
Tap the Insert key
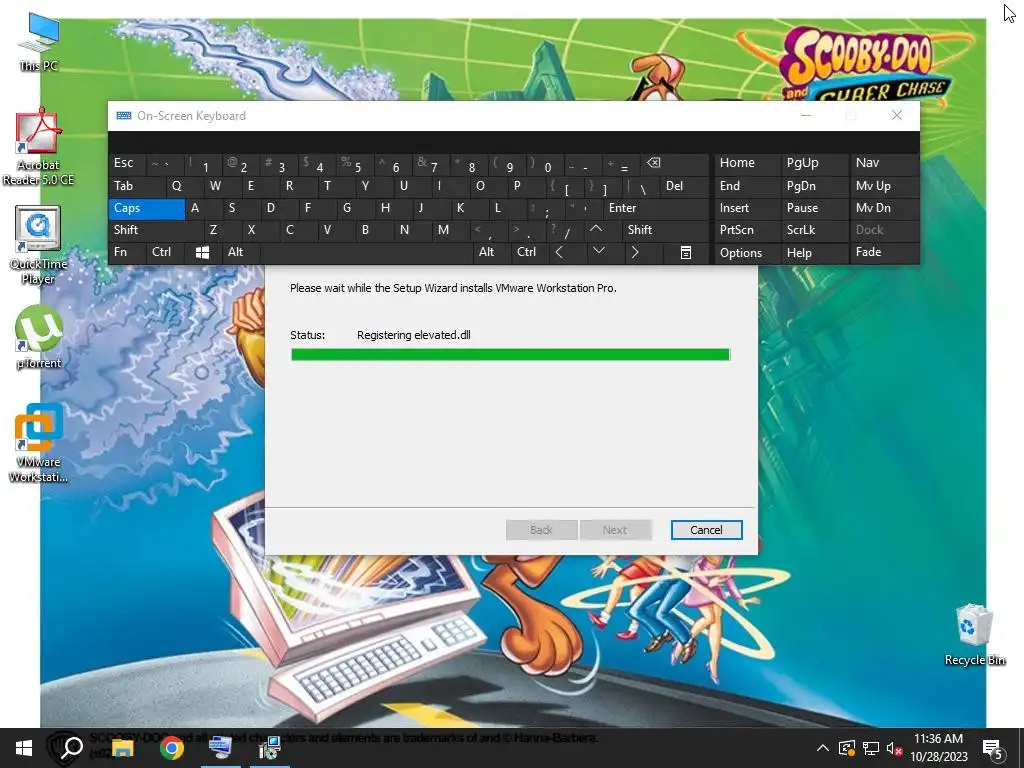click(747, 208)
